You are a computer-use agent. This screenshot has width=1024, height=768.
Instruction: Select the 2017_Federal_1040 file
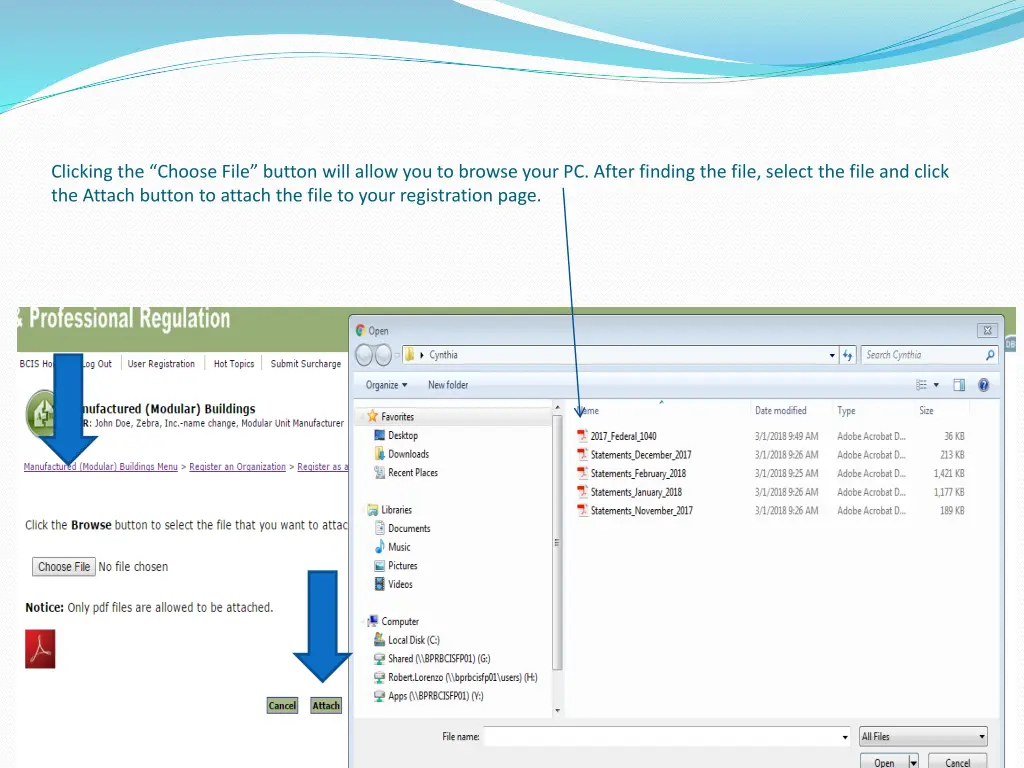coord(624,436)
